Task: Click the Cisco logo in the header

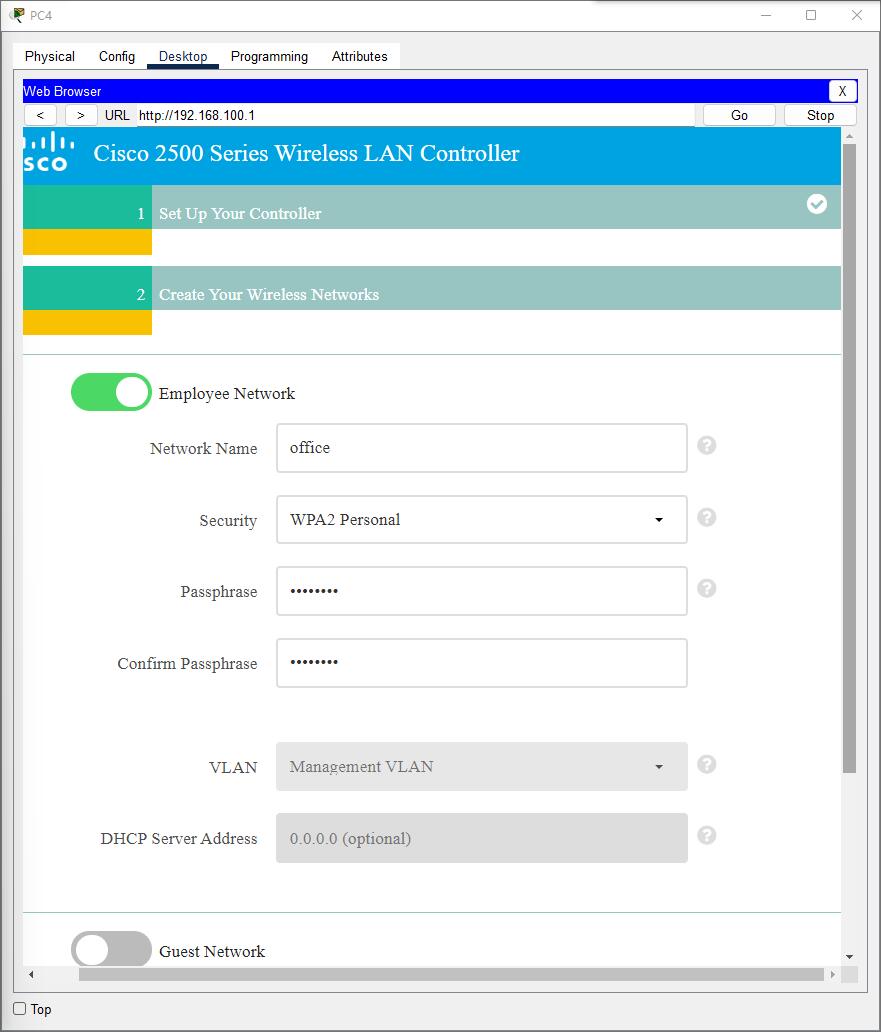Action: point(49,153)
